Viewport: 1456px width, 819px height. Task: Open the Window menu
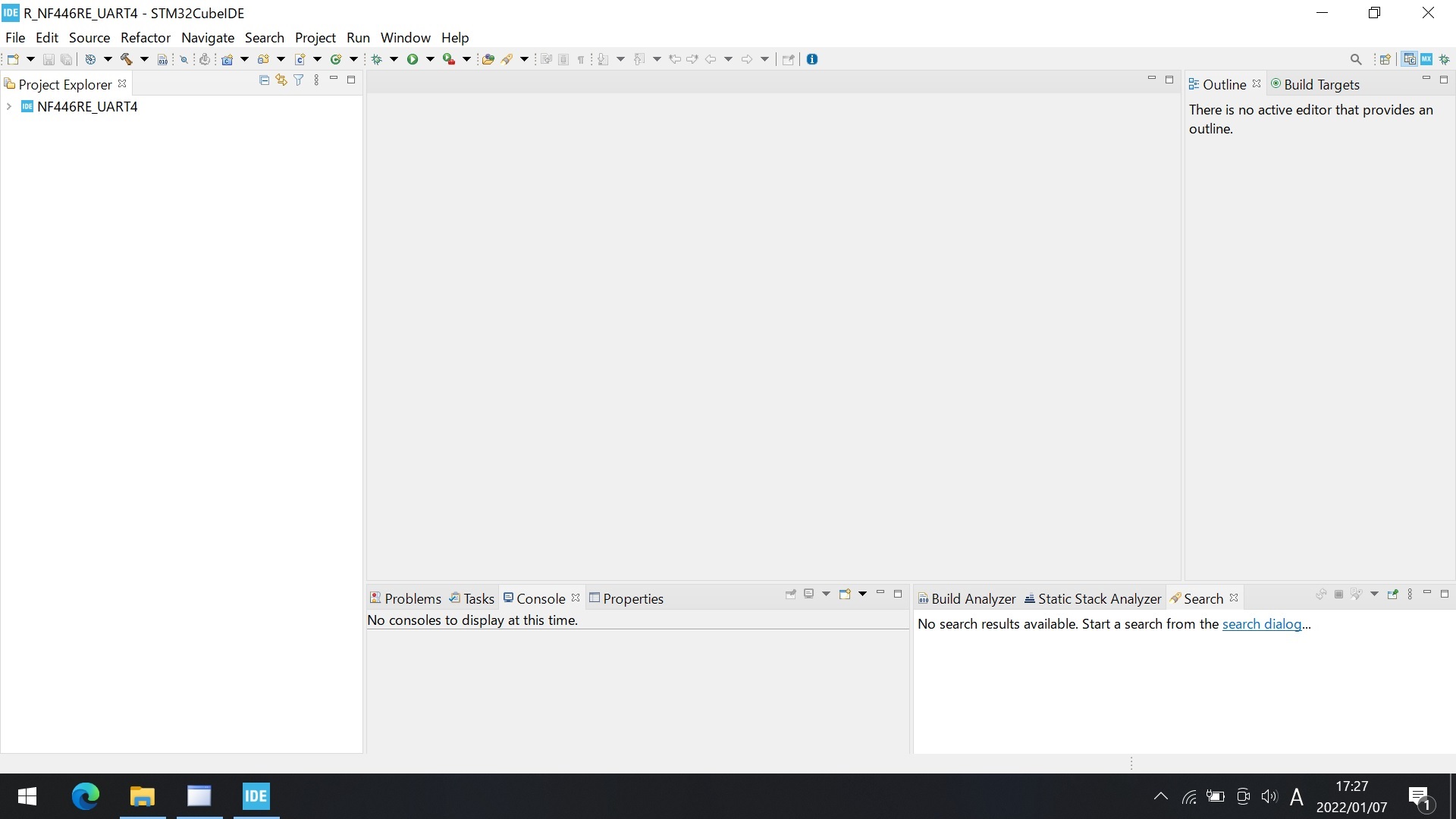[405, 37]
